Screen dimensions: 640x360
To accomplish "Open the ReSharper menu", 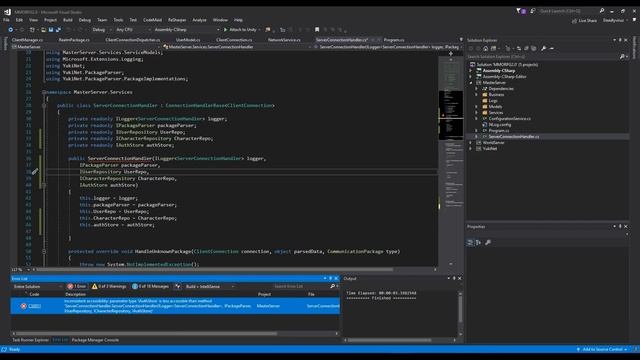I will pos(177,20).
